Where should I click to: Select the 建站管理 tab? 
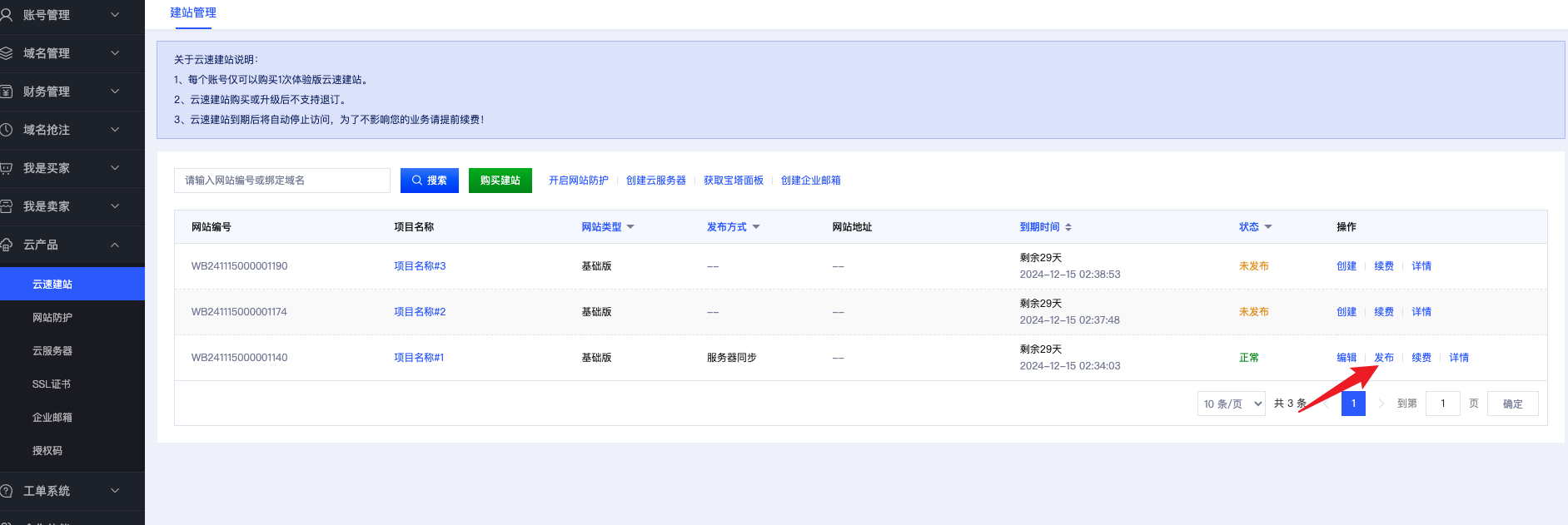[193, 13]
